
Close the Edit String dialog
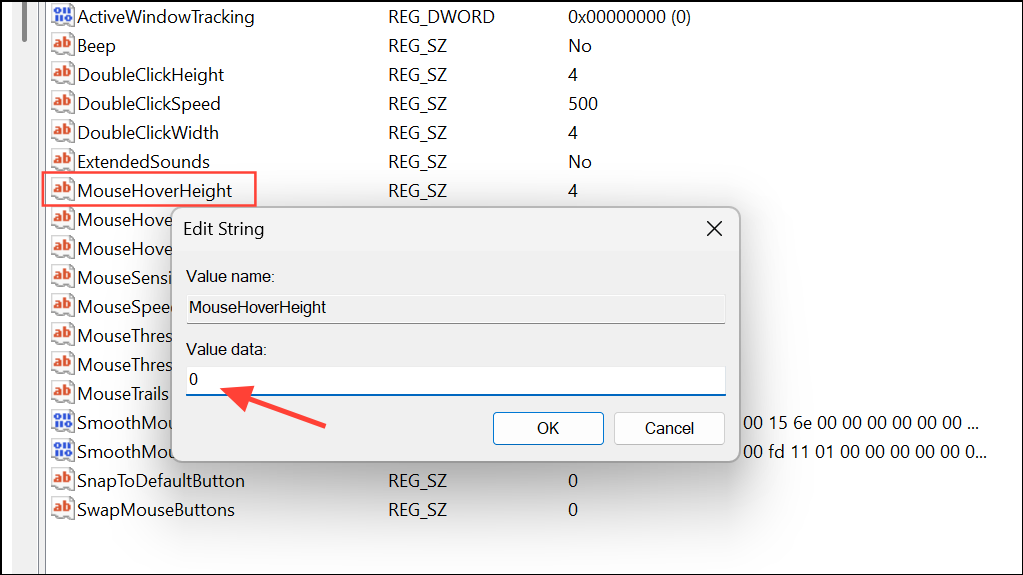click(714, 229)
